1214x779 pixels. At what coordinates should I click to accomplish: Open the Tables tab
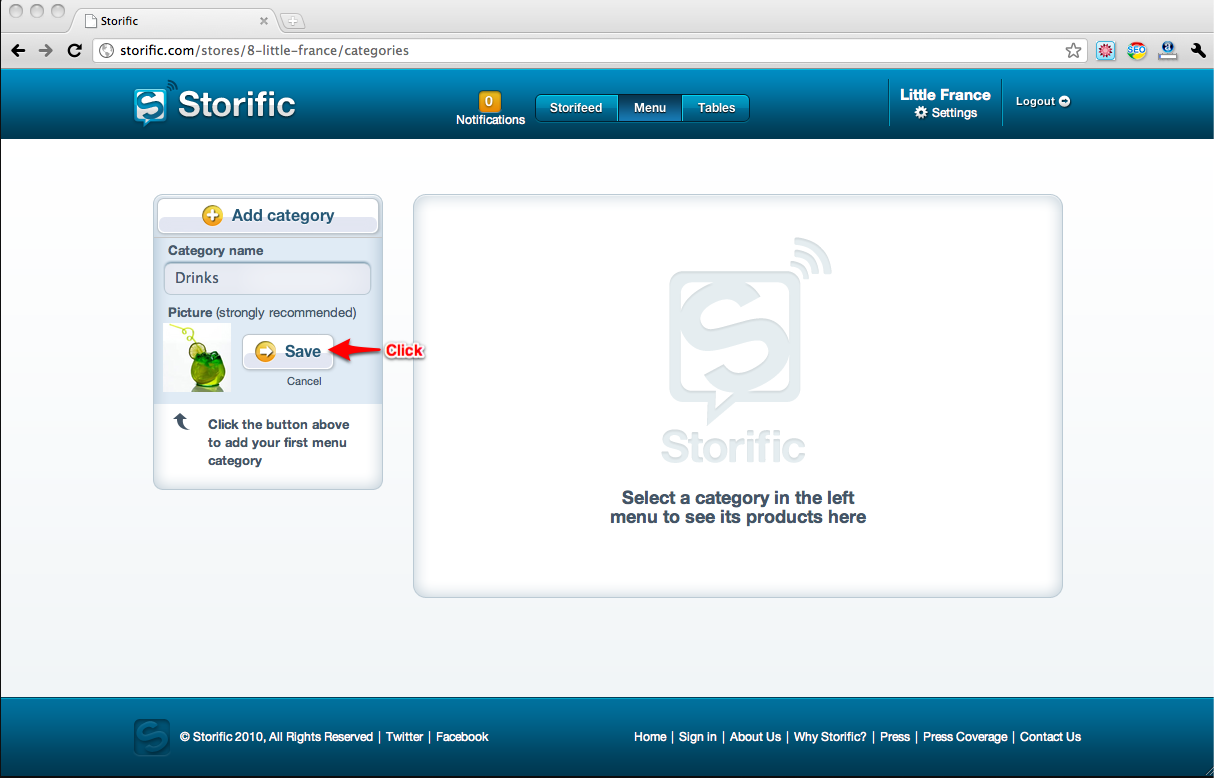coord(716,108)
